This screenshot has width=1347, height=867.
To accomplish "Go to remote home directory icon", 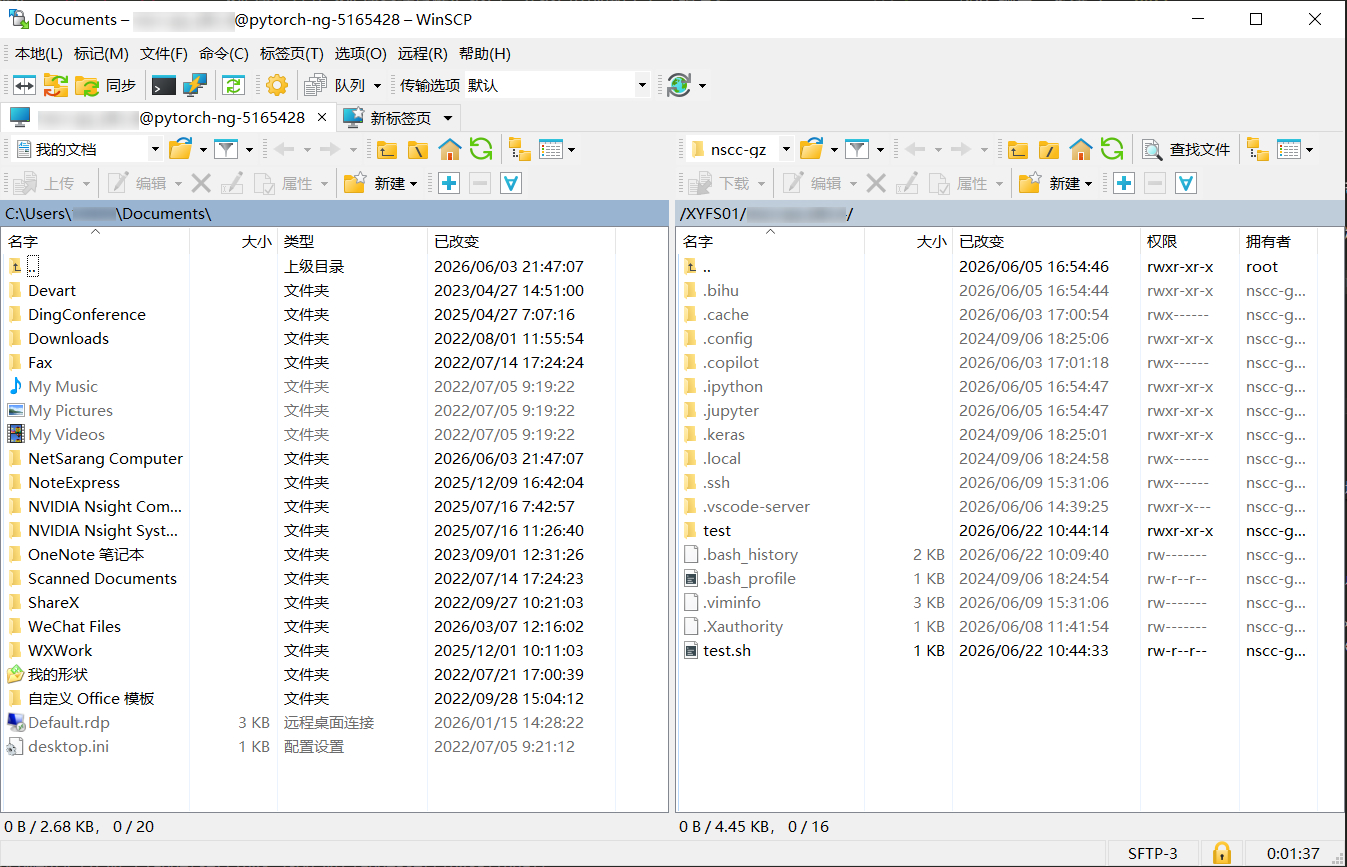I will click(1081, 150).
